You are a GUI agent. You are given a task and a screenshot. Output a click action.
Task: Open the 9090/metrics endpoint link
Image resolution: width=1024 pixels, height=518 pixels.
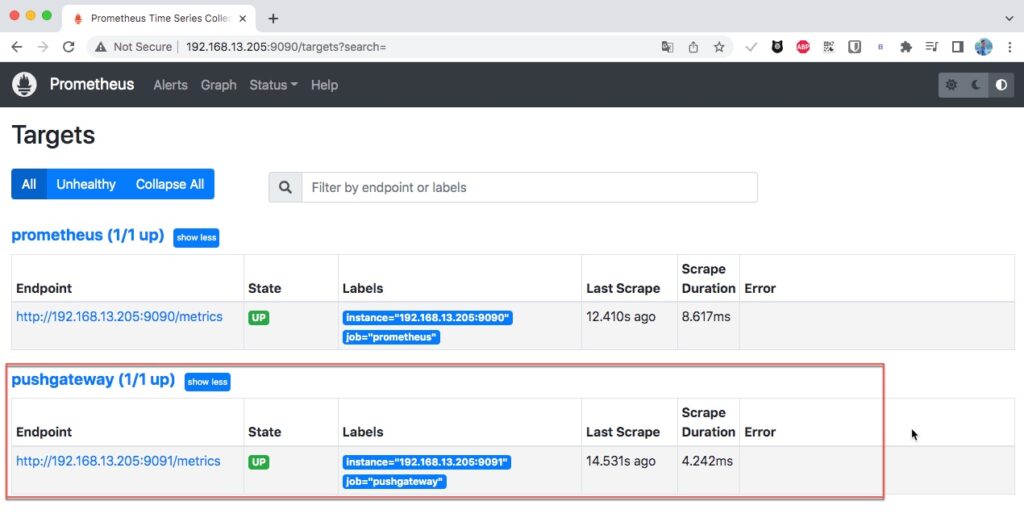[120, 317]
